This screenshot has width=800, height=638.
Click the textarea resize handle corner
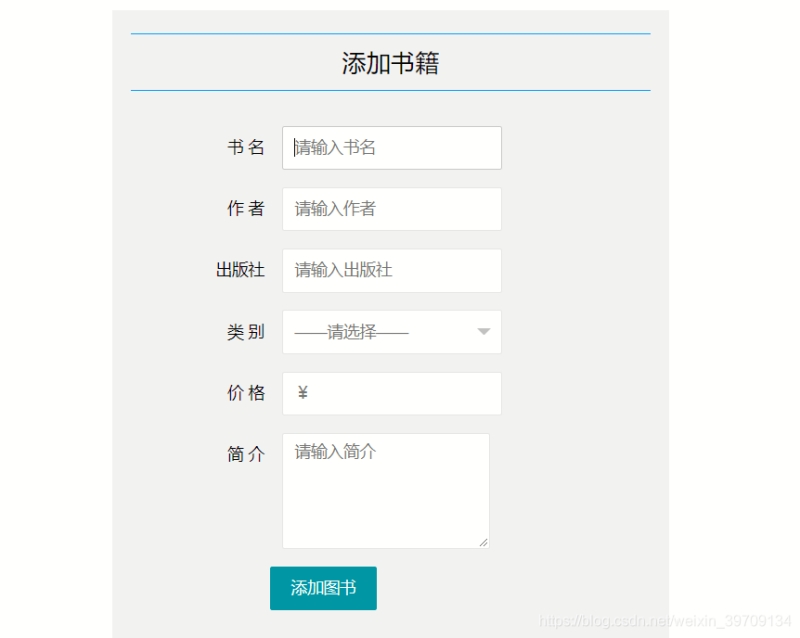(484, 543)
